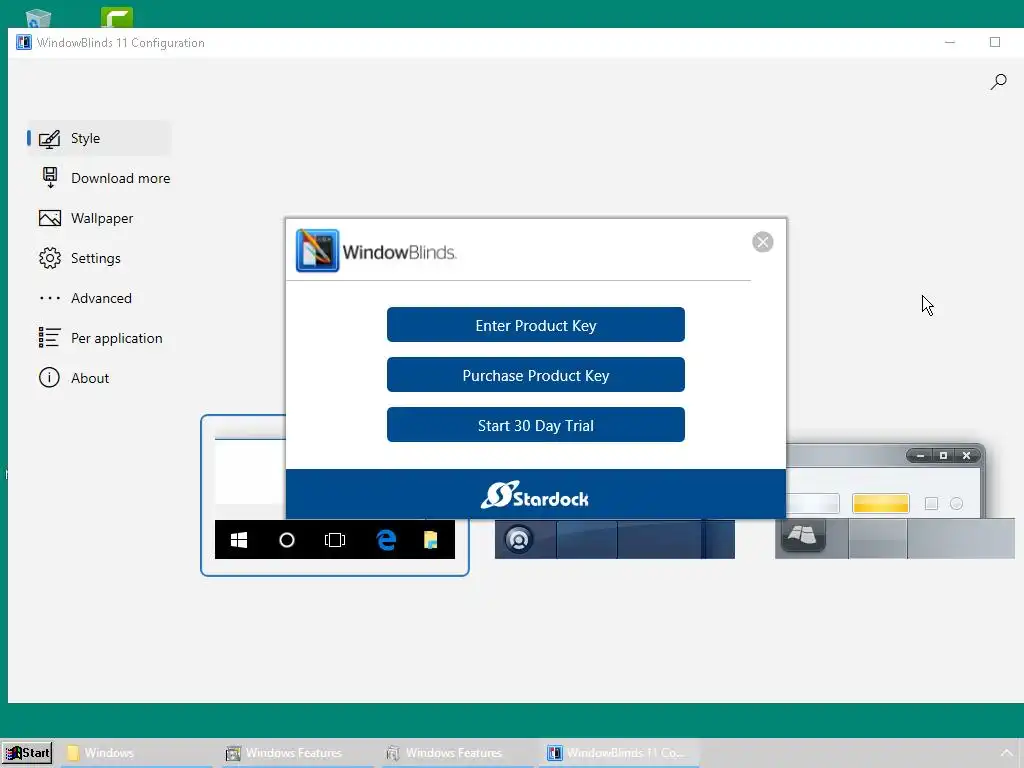Select the silver style preview thumbnail

895,502
